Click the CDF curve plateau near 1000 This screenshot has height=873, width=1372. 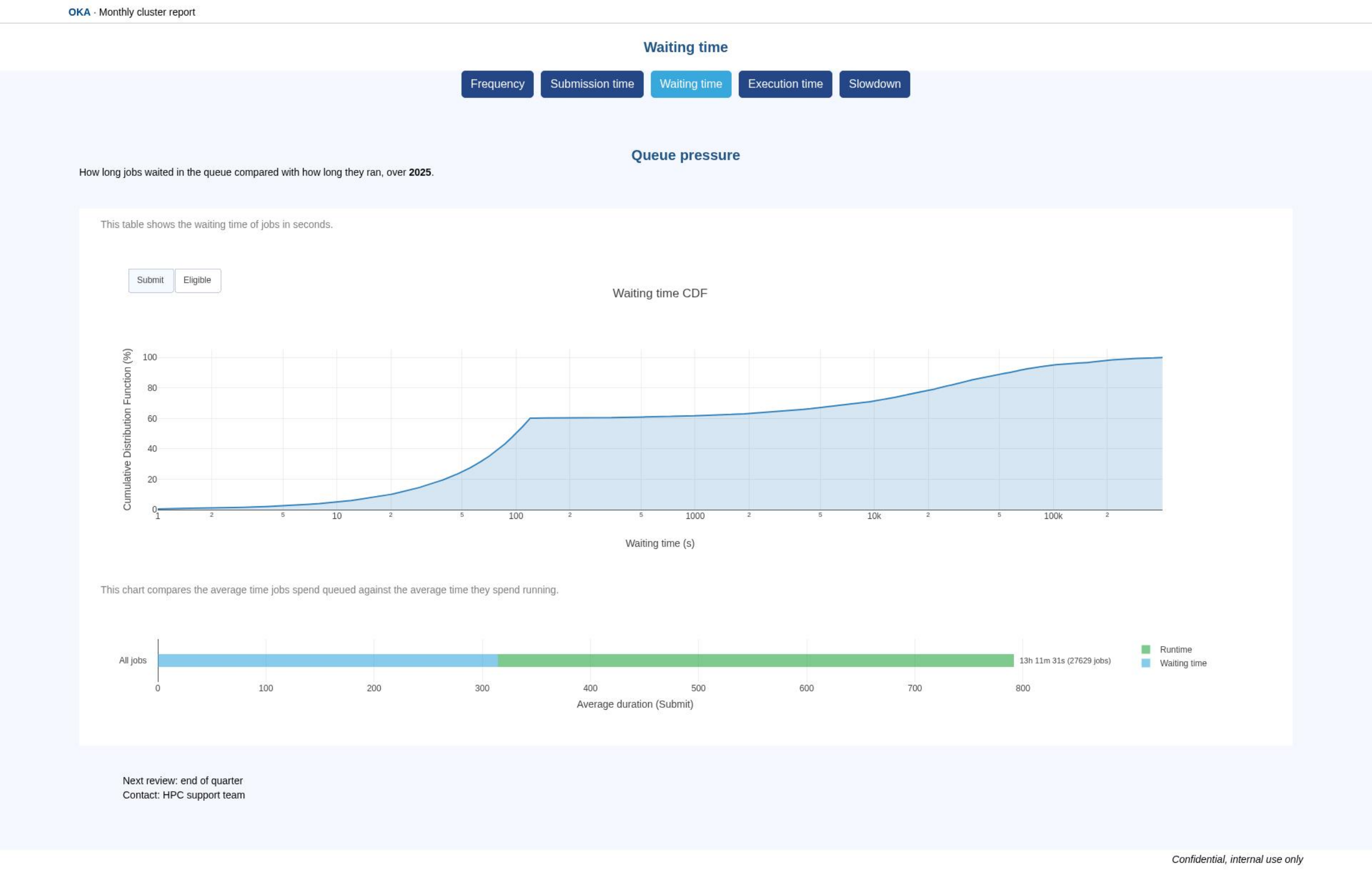[x=694, y=416]
